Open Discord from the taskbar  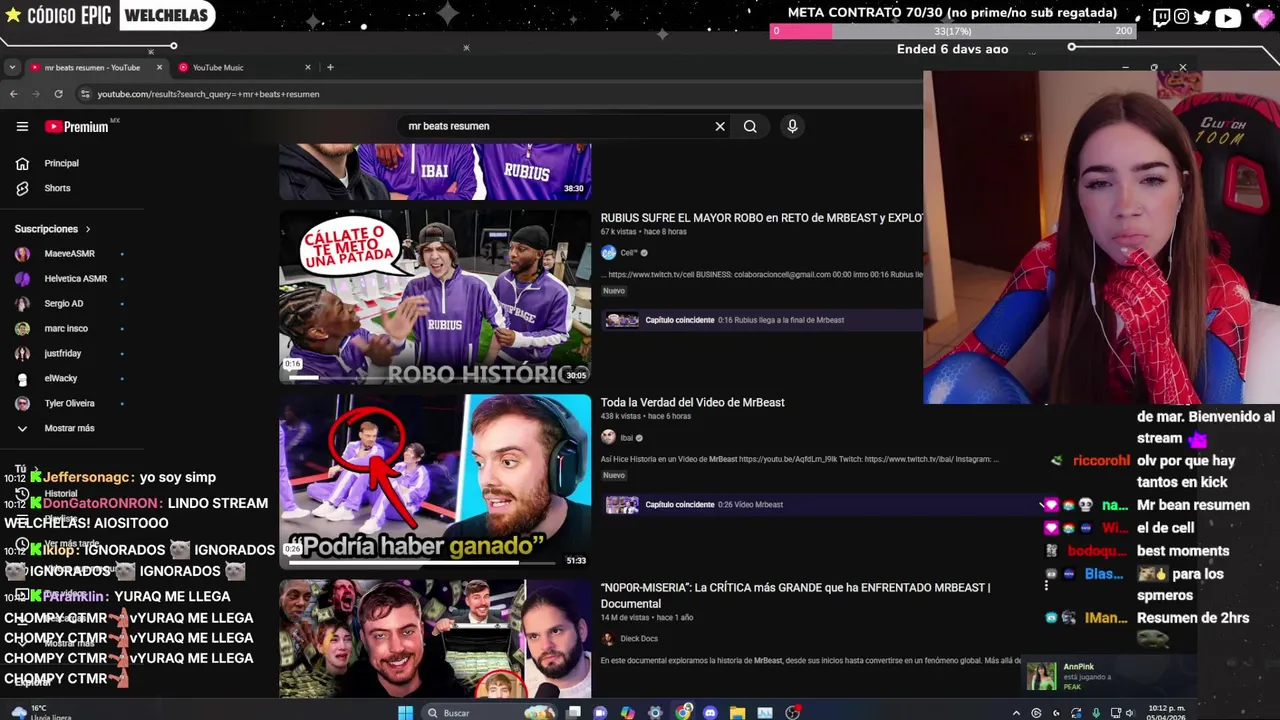[x=710, y=713]
